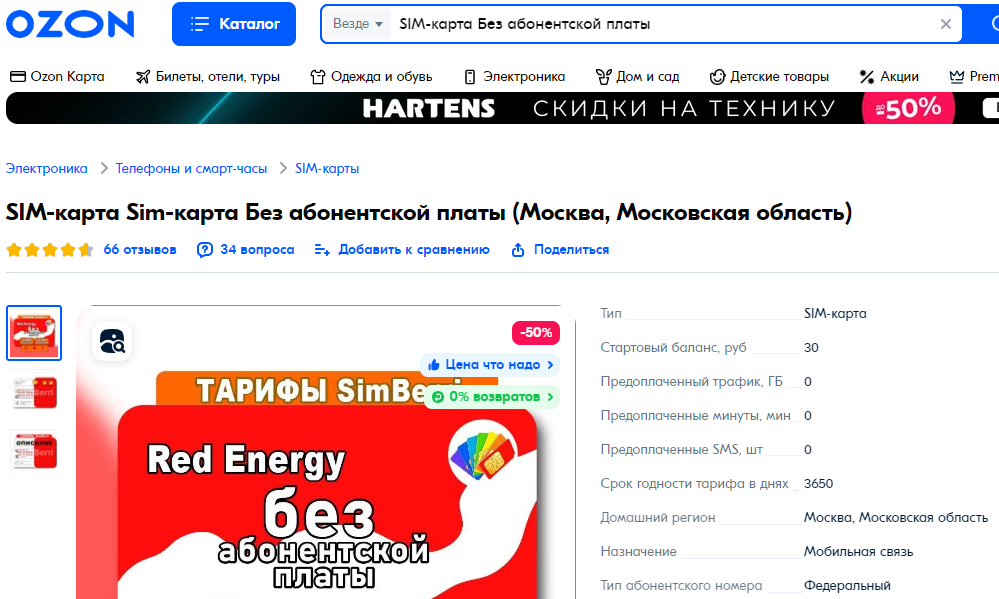Click the question bubble icon
This screenshot has height=599, width=999.
(x=205, y=250)
